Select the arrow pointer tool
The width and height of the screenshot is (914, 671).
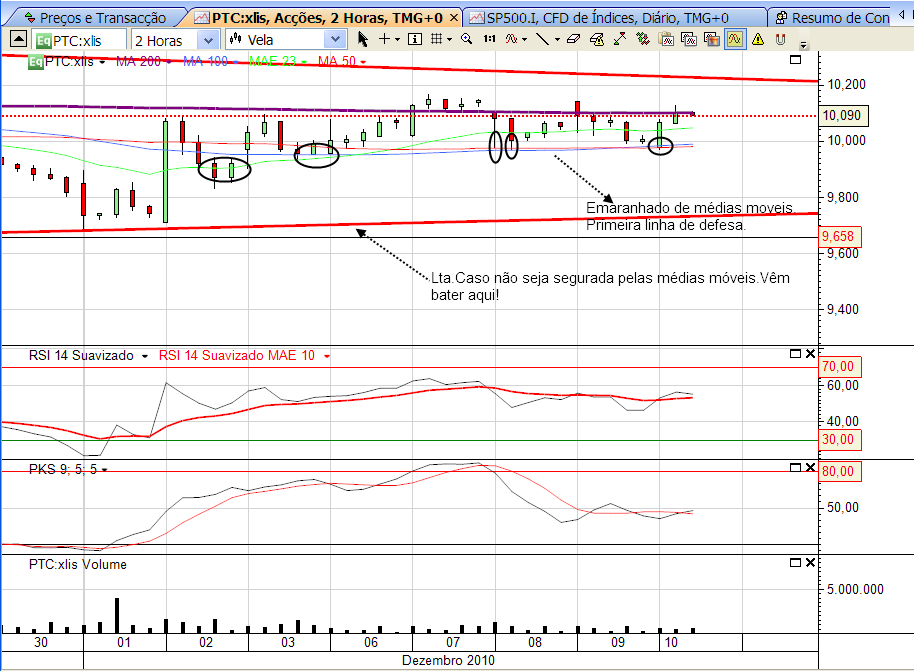[363, 39]
